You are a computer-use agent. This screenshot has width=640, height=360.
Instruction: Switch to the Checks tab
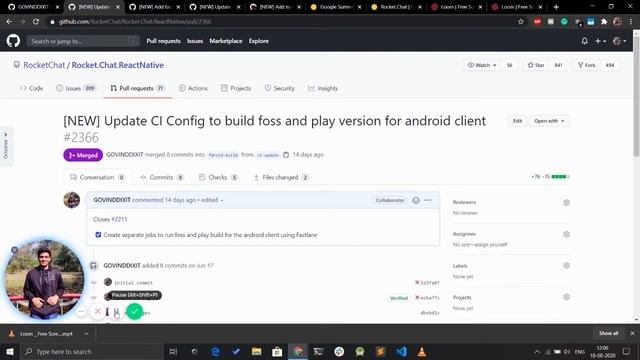pyautogui.click(x=218, y=177)
